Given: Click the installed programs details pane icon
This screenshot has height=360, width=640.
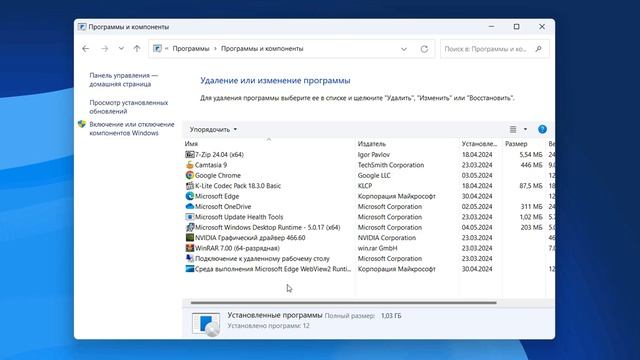Looking at the screenshot, I should click(206, 323).
